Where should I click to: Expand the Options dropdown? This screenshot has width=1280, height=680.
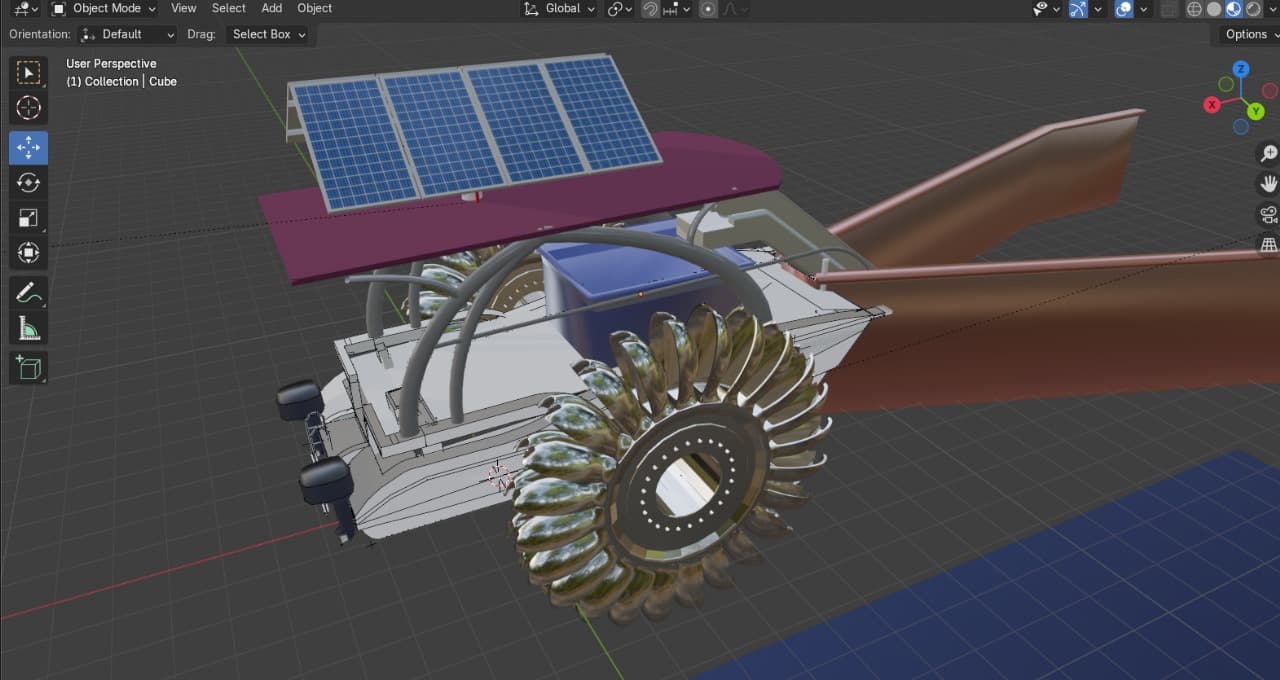click(x=1252, y=34)
